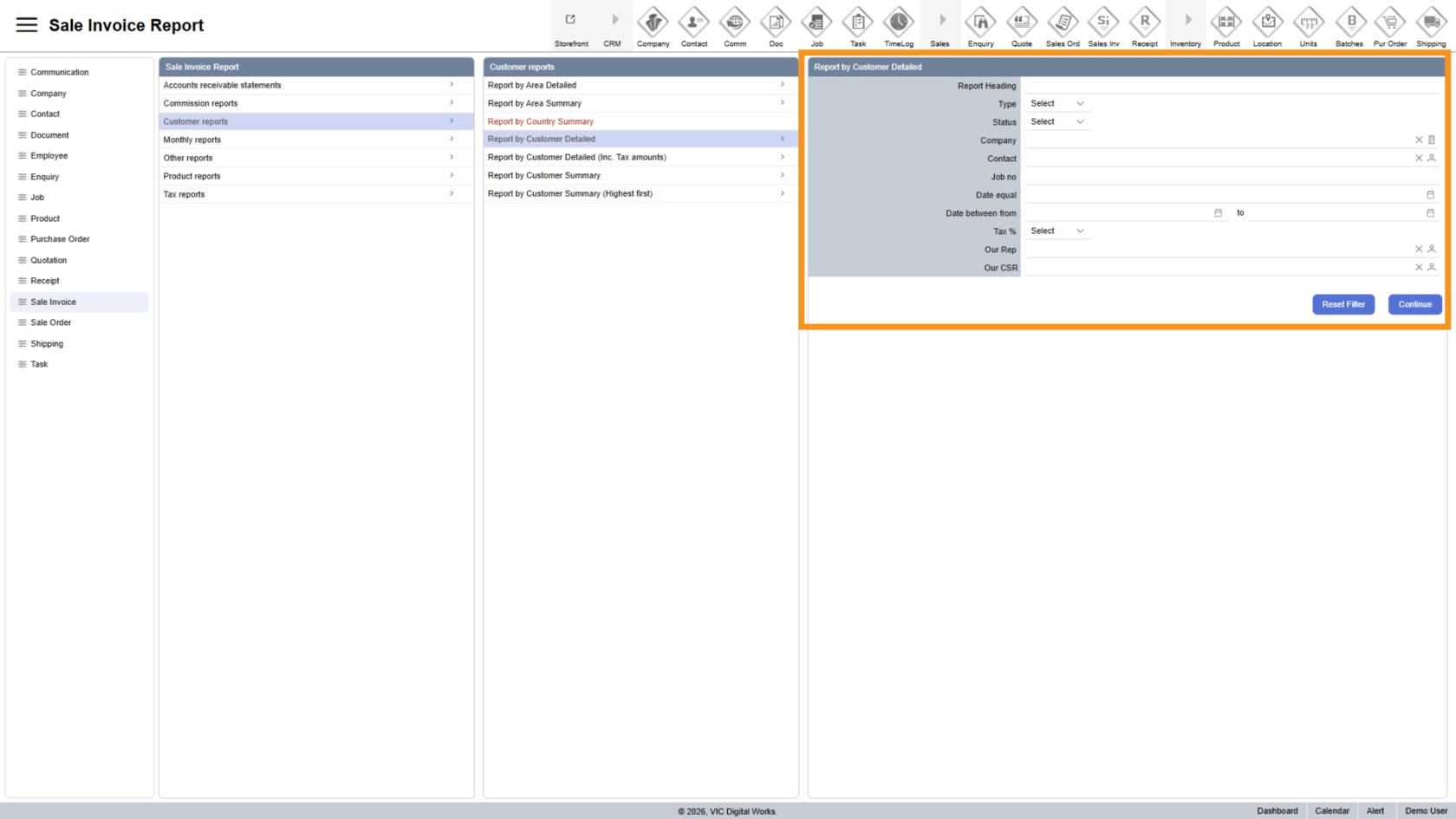
Task: Expand the Inventory toolbar group arrow
Action: coord(1188,20)
